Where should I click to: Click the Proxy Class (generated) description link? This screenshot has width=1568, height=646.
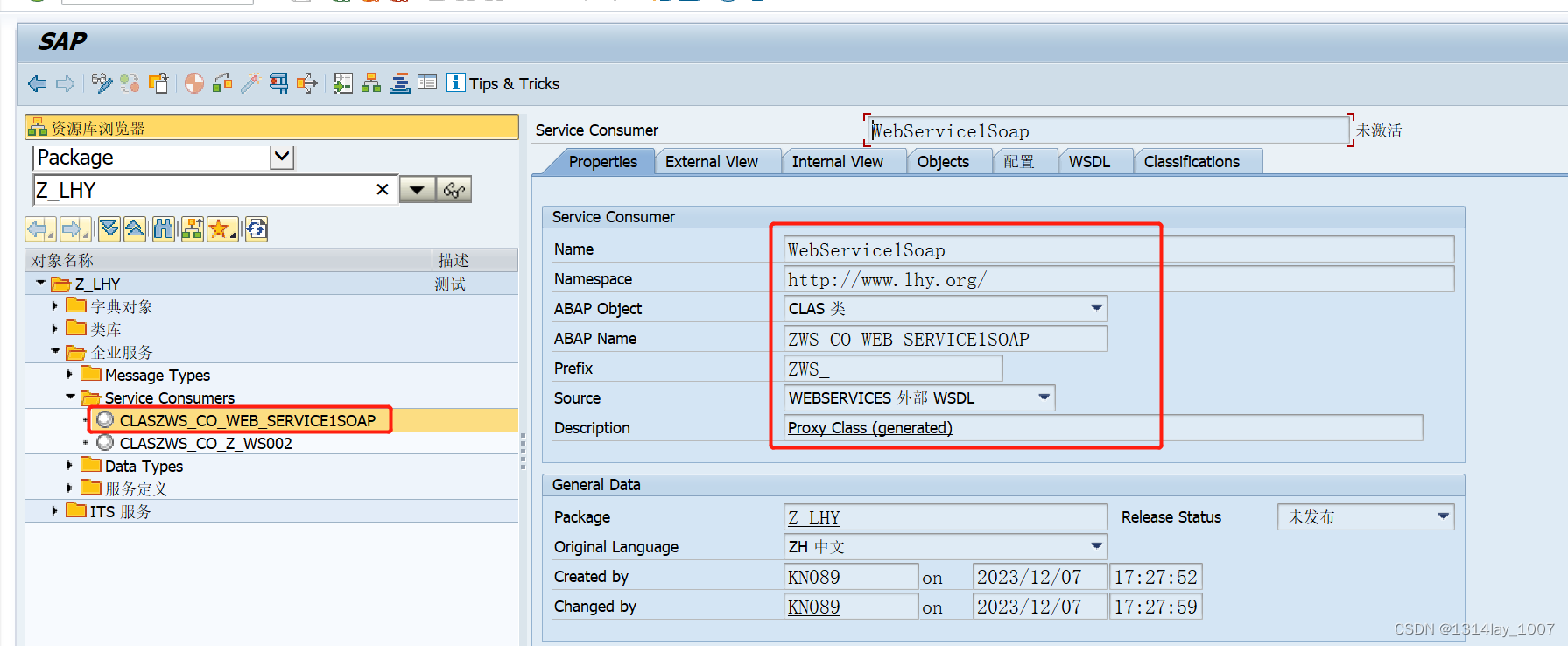pos(869,428)
